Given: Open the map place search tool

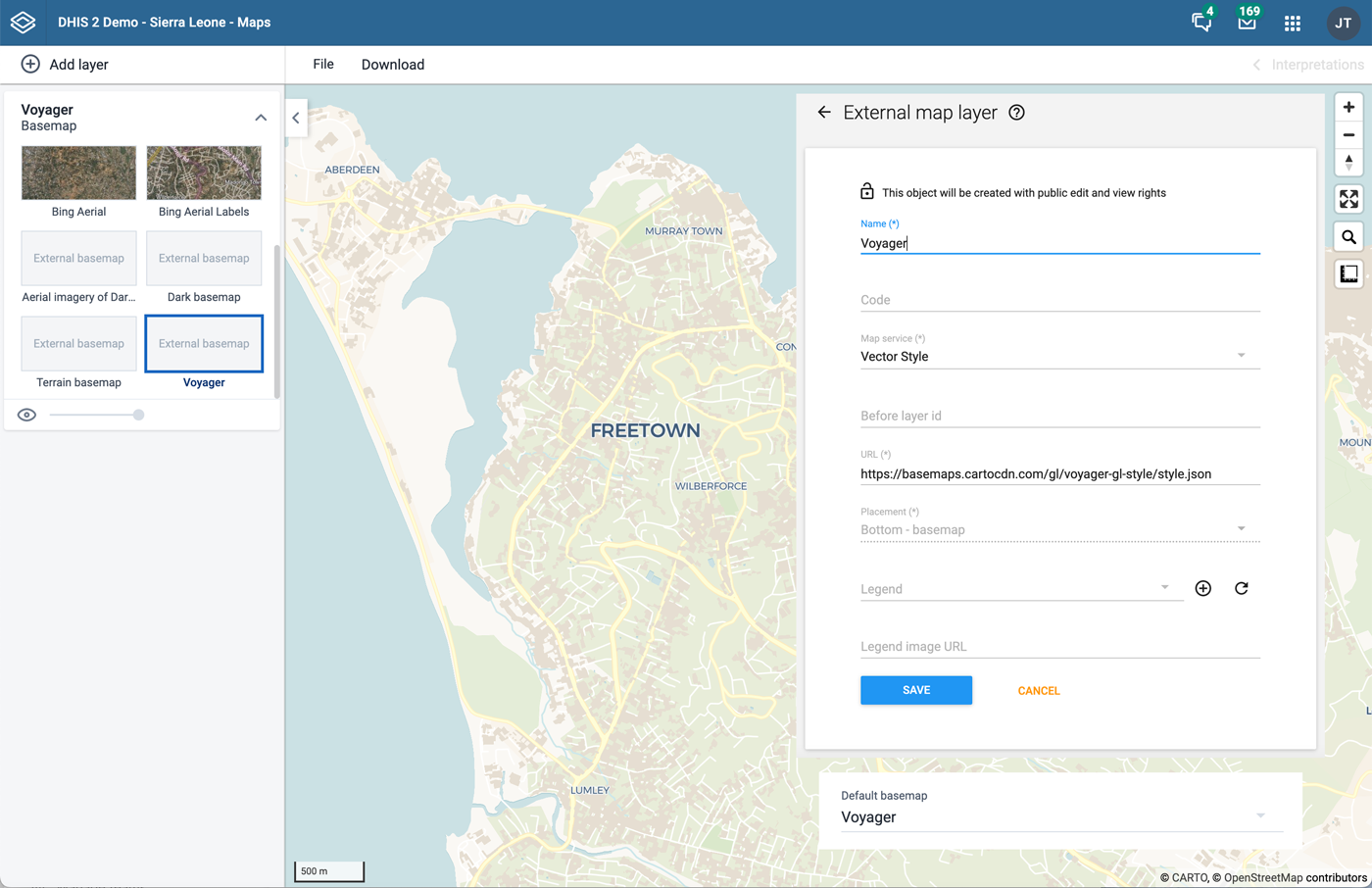Looking at the screenshot, I should click(x=1348, y=237).
